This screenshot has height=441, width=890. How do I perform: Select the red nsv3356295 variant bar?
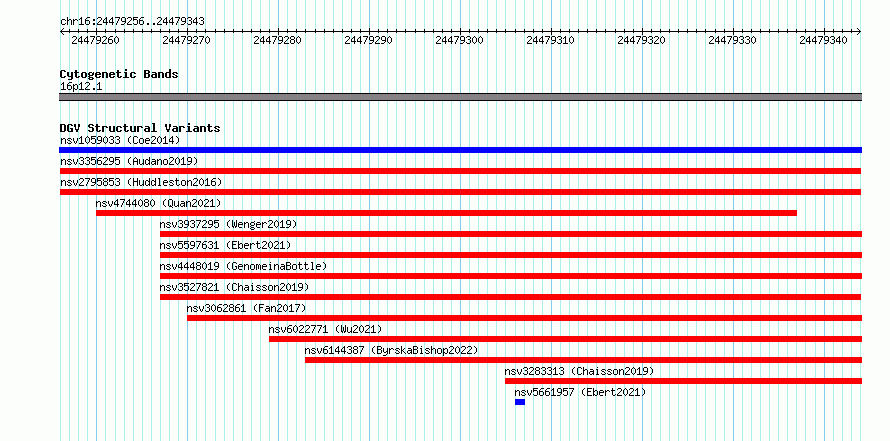(x=460, y=171)
